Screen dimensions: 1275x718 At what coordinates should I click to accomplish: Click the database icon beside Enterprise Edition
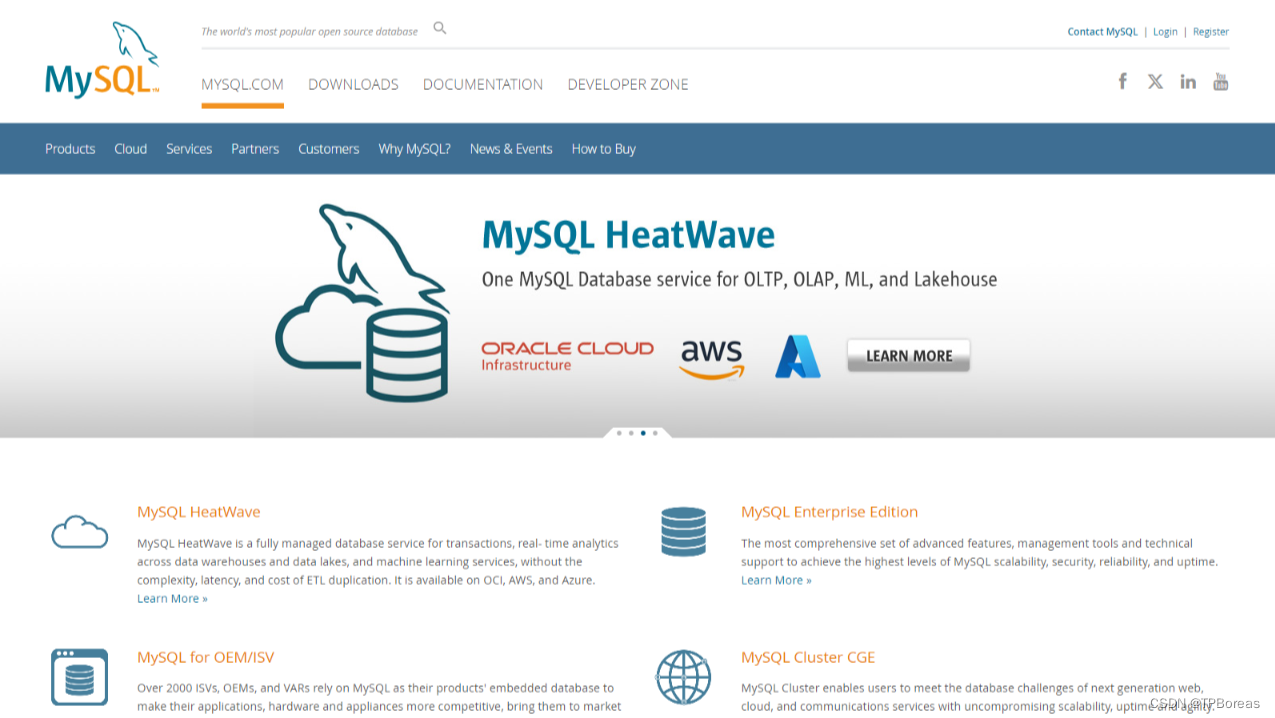tap(683, 531)
